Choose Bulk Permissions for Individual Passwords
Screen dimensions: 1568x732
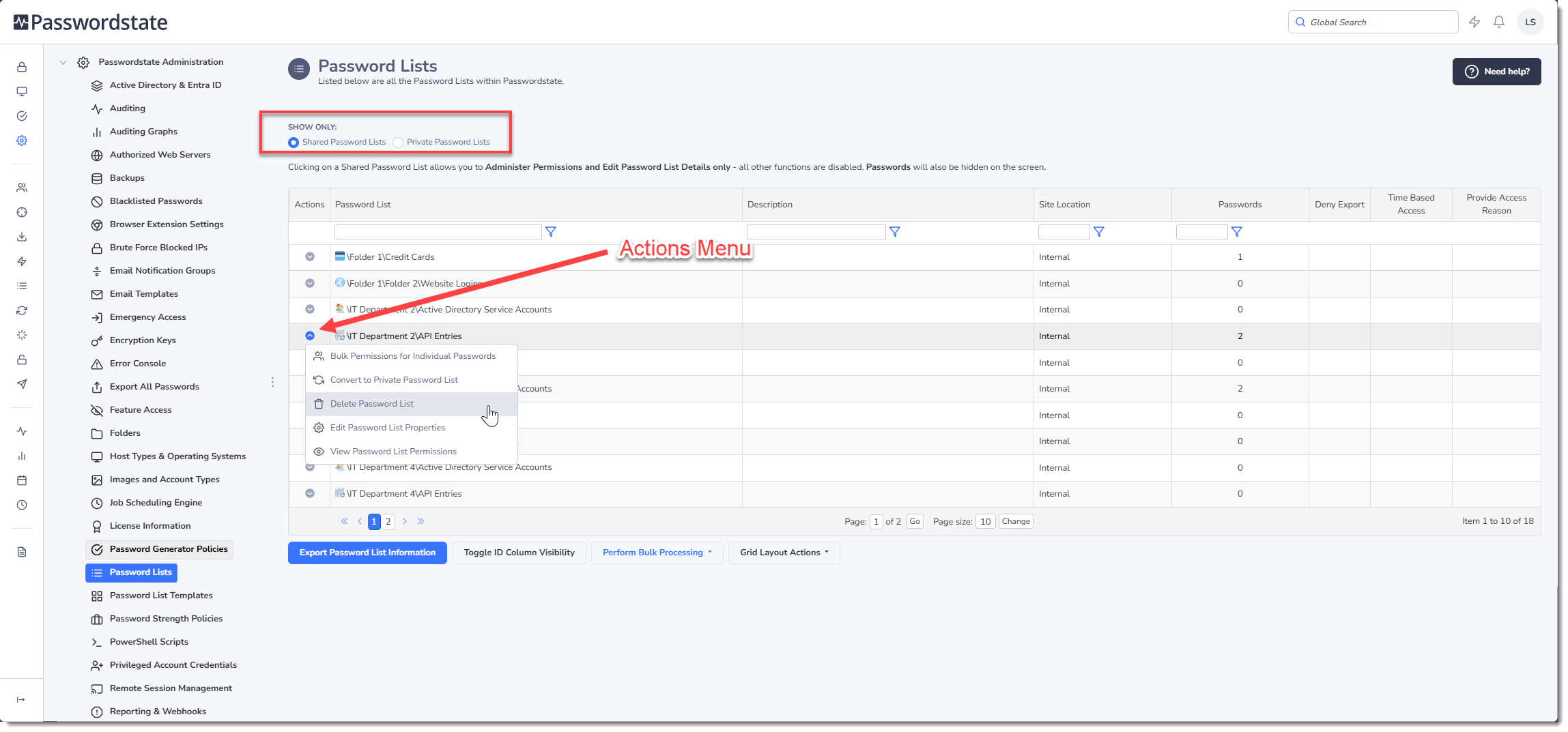pos(412,356)
